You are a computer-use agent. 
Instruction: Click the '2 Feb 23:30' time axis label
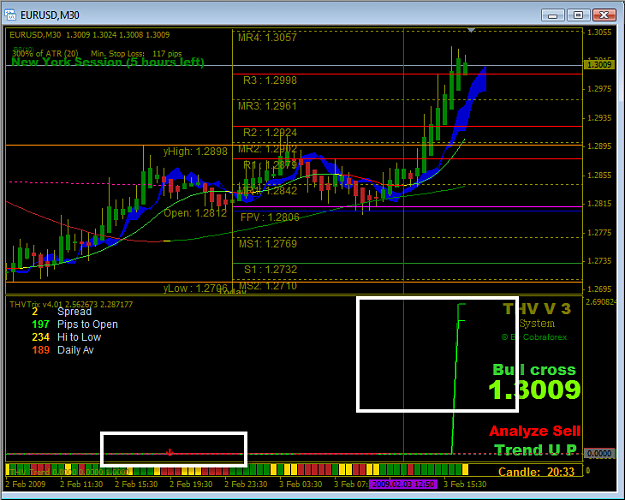246,484
